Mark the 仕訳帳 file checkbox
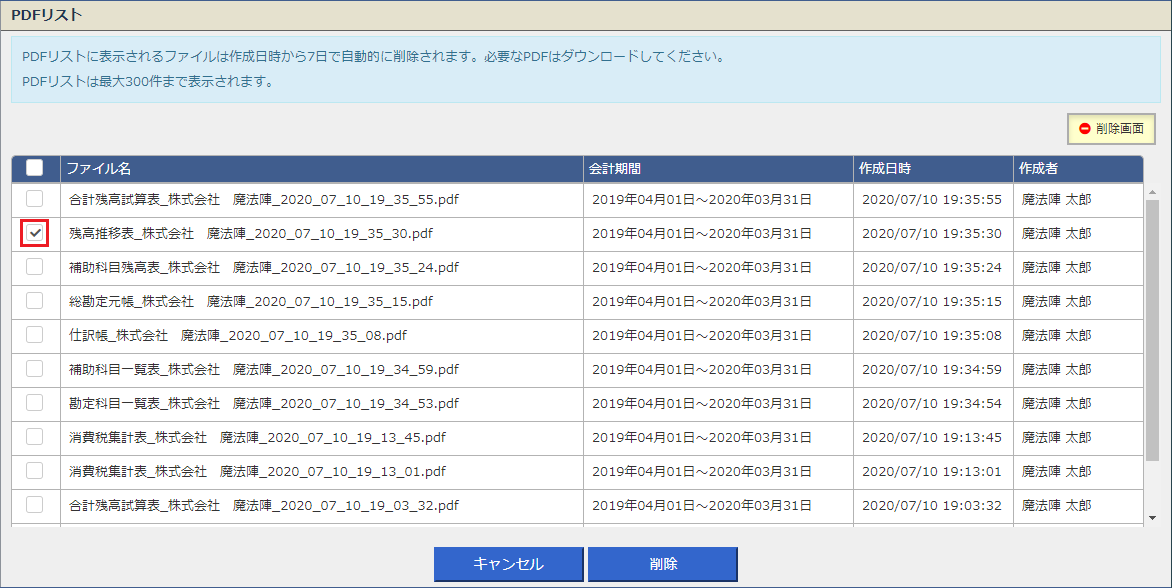This screenshot has width=1172, height=588. (x=34, y=335)
